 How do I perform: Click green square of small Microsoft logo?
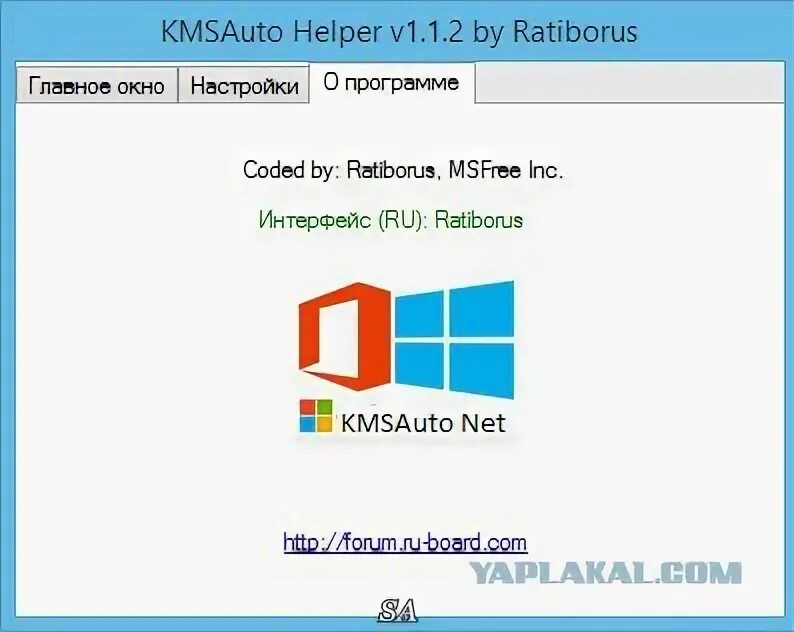(325, 408)
